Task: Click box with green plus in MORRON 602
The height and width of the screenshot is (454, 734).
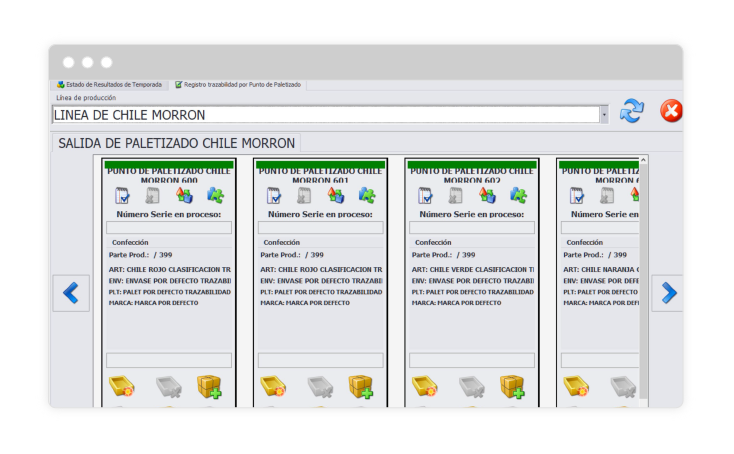Action: coord(513,387)
